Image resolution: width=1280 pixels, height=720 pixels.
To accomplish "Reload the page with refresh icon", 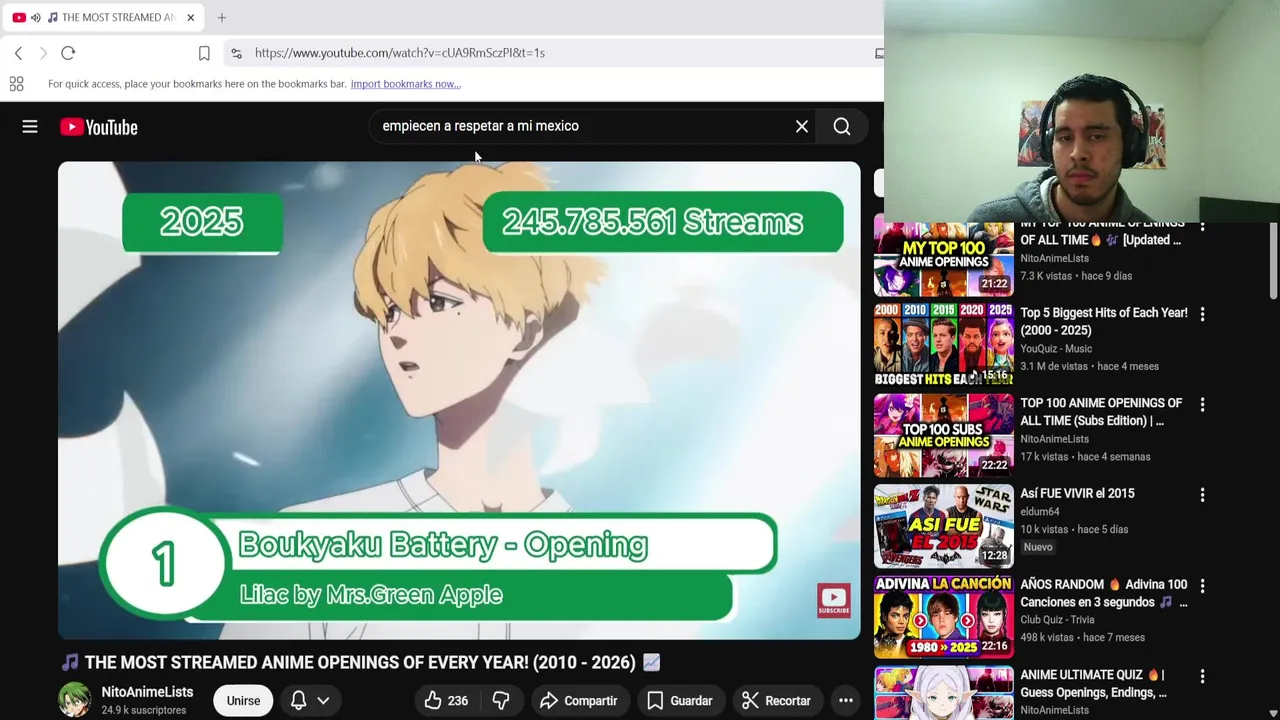I will click(x=68, y=53).
